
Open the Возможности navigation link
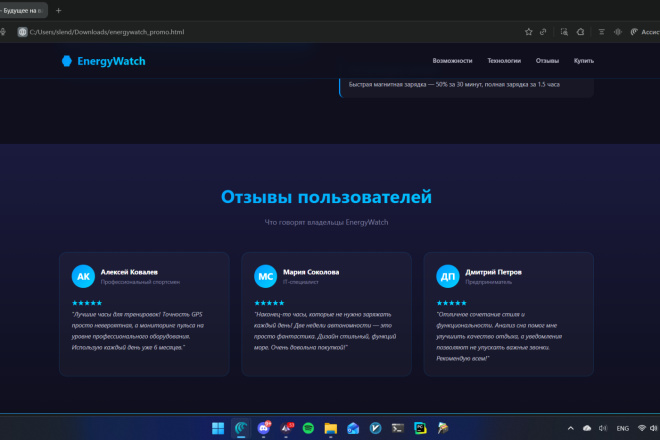[x=452, y=61]
